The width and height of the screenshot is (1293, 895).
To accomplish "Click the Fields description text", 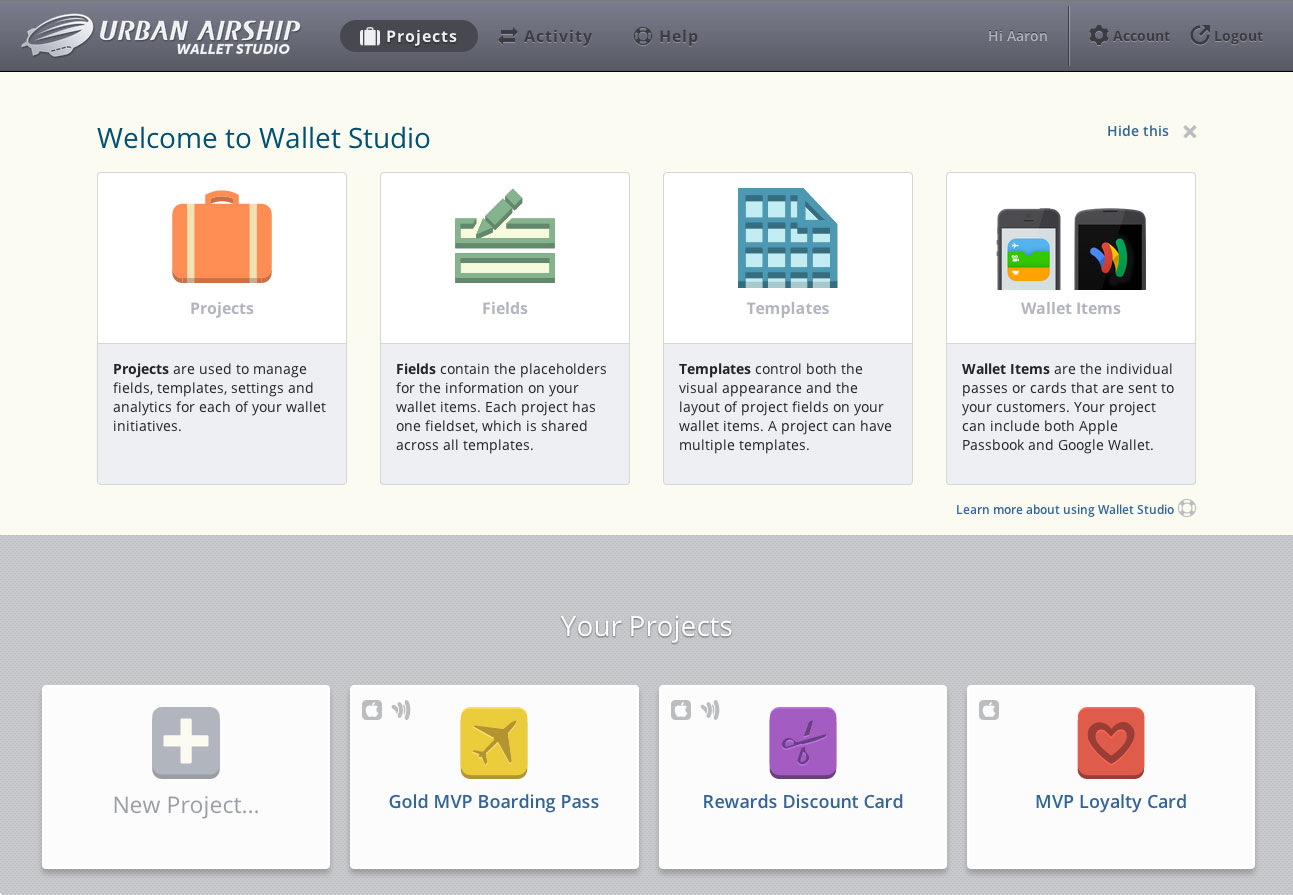I will (502, 407).
